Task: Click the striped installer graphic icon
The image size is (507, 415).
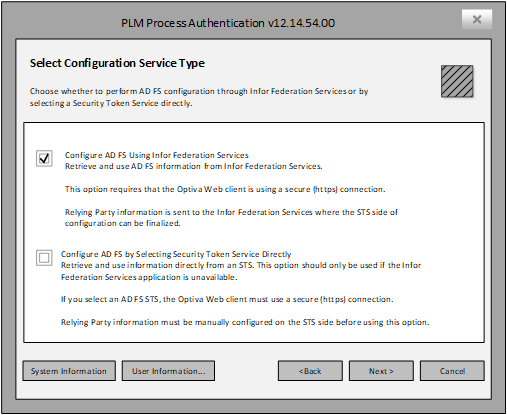Action: pyautogui.click(x=457, y=81)
